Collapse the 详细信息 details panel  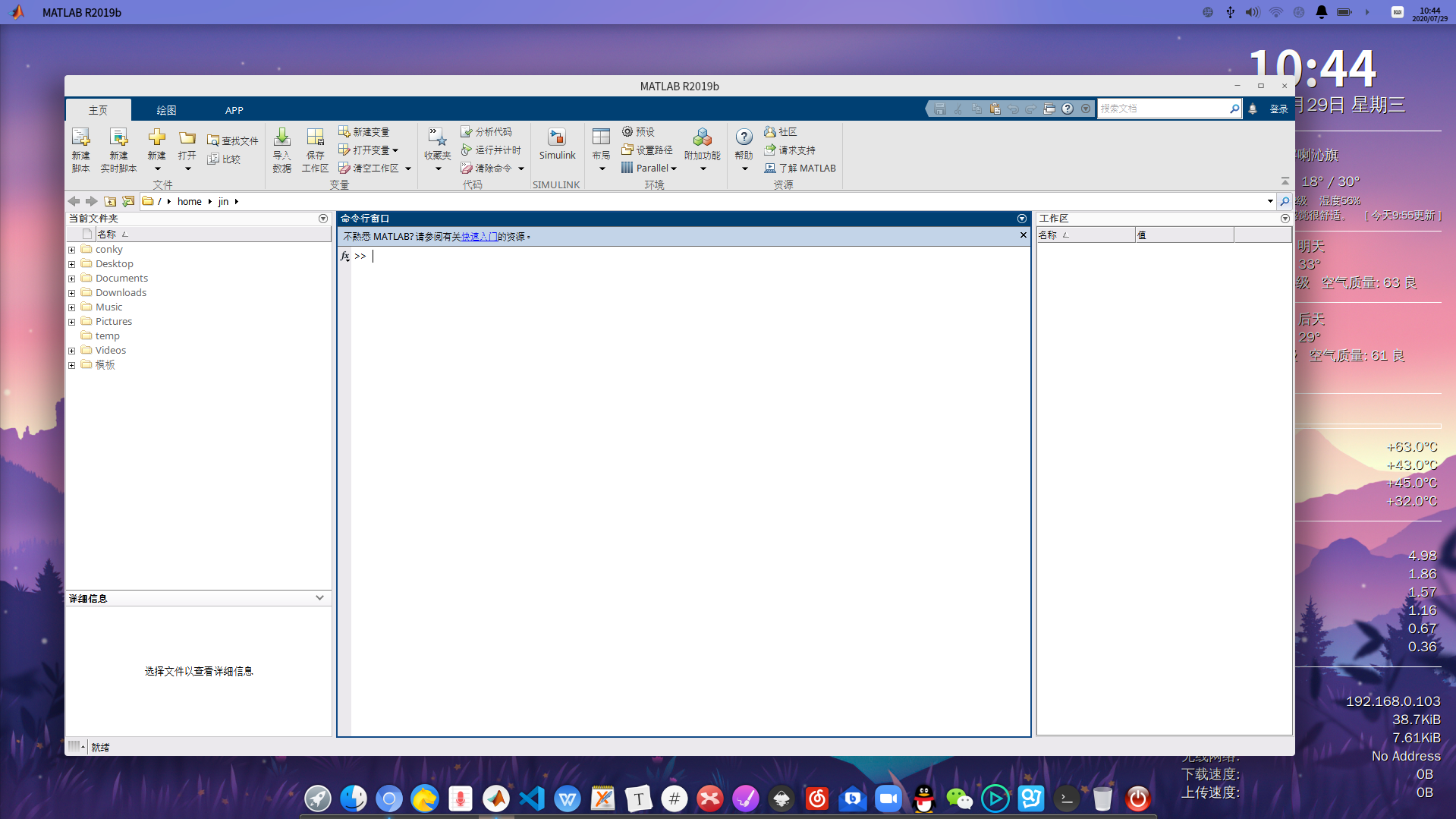[320, 598]
